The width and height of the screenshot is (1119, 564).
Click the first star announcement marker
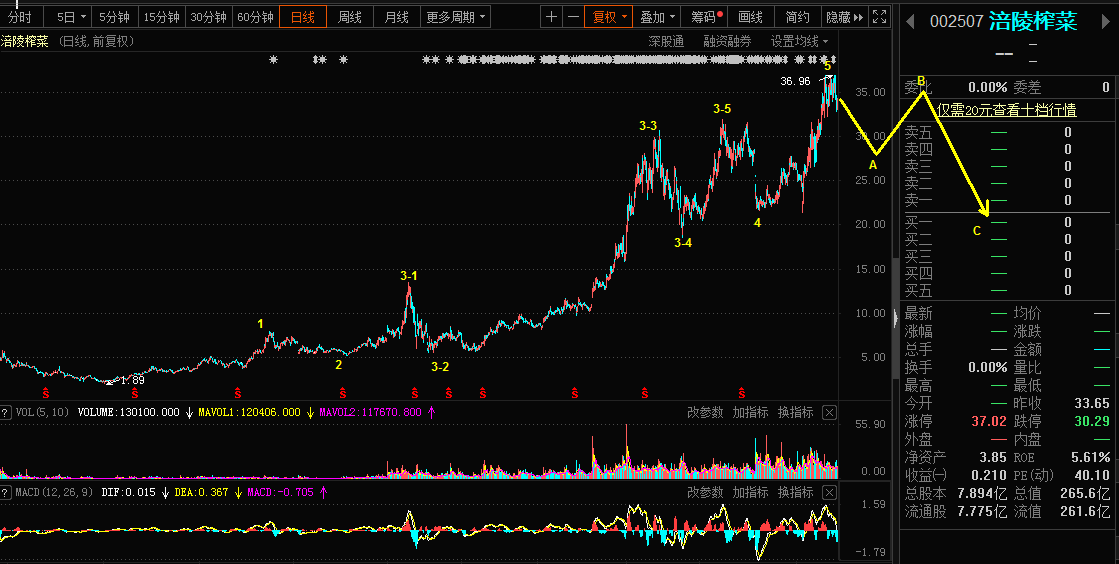(x=273, y=60)
